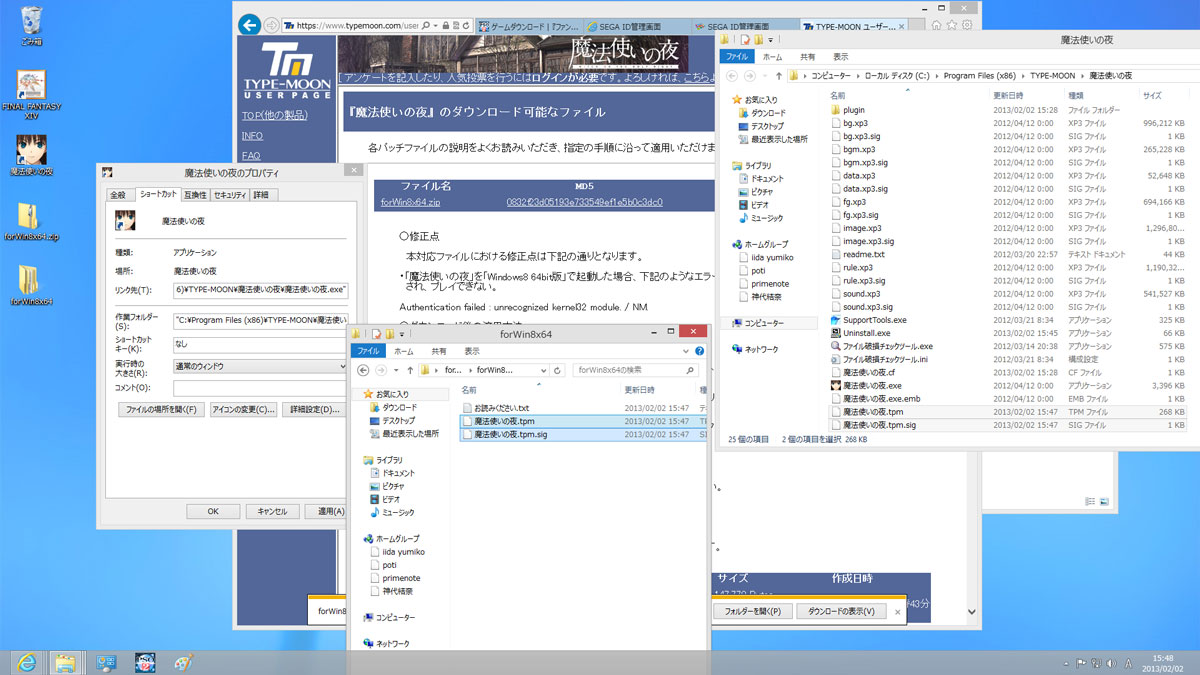Click フォルダーを開く download button
Image resolution: width=1200 pixels, height=675 pixels.
(753, 611)
